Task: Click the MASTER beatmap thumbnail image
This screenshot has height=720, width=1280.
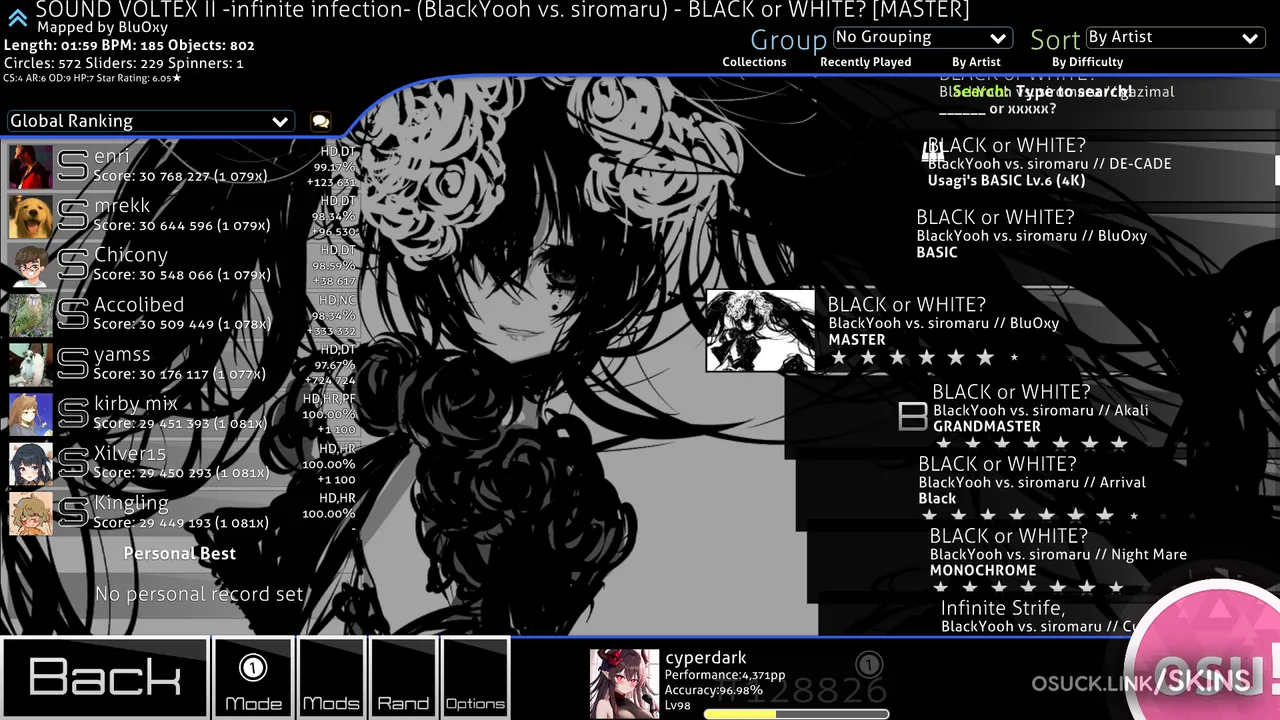Action: (x=761, y=330)
